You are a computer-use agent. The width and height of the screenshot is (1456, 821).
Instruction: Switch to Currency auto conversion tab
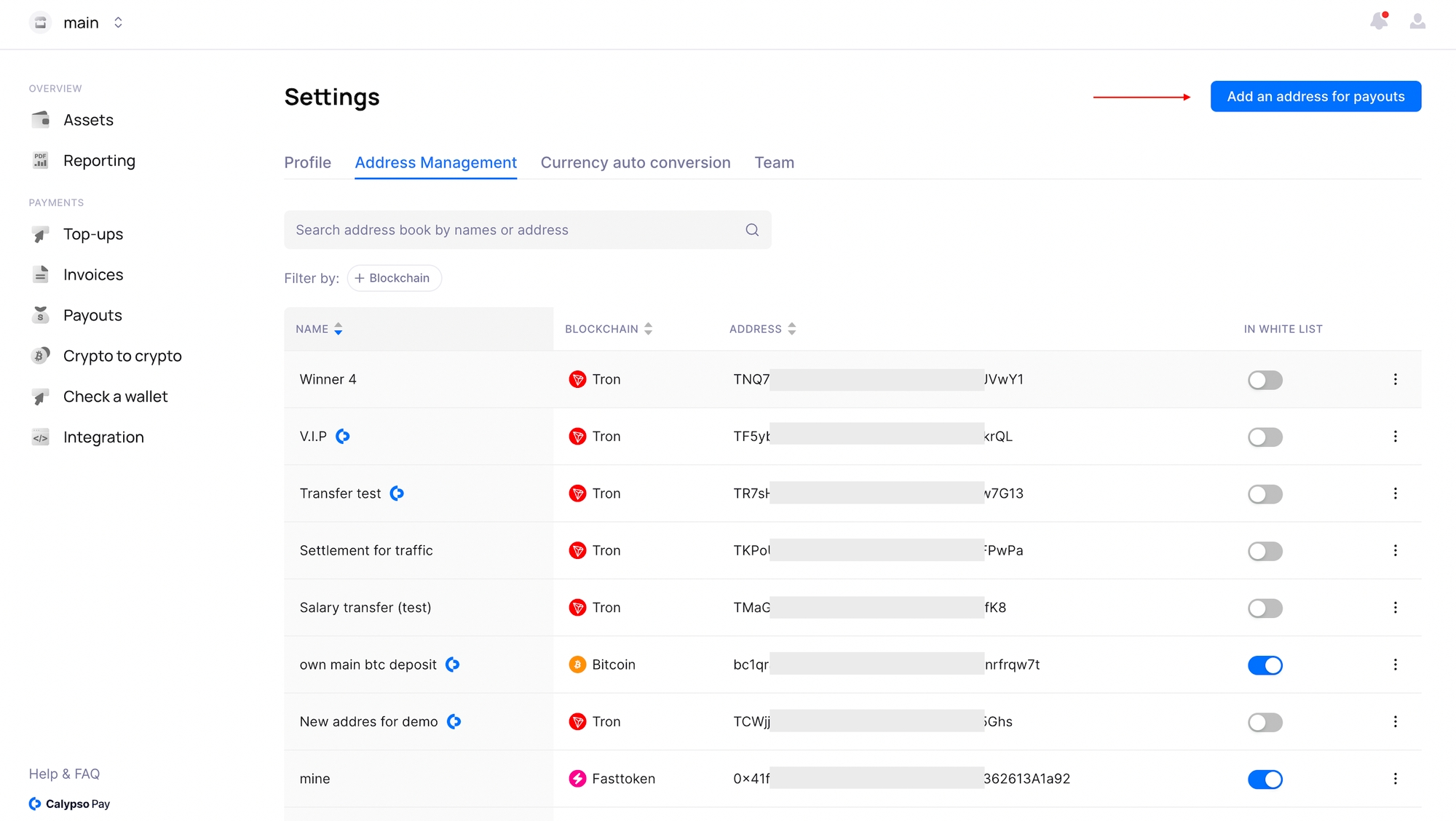635,163
